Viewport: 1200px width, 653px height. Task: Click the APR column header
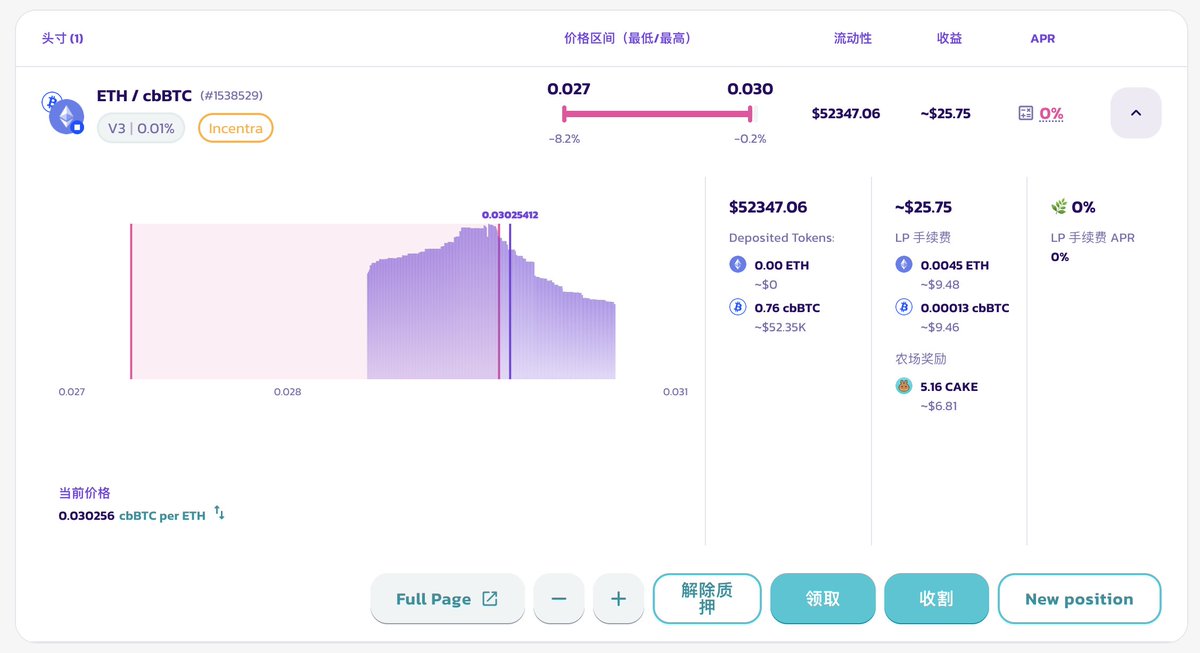point(1042,39)
